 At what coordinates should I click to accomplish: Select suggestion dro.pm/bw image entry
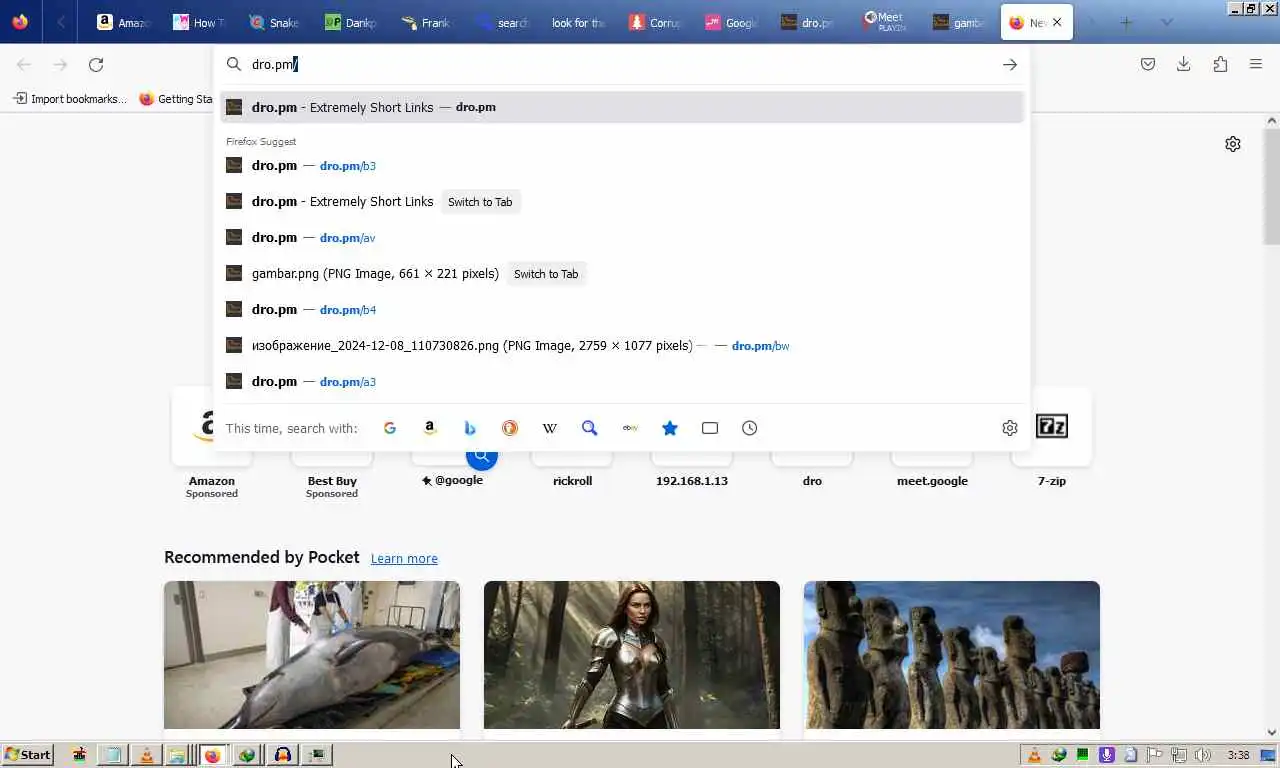coord(622,346)
